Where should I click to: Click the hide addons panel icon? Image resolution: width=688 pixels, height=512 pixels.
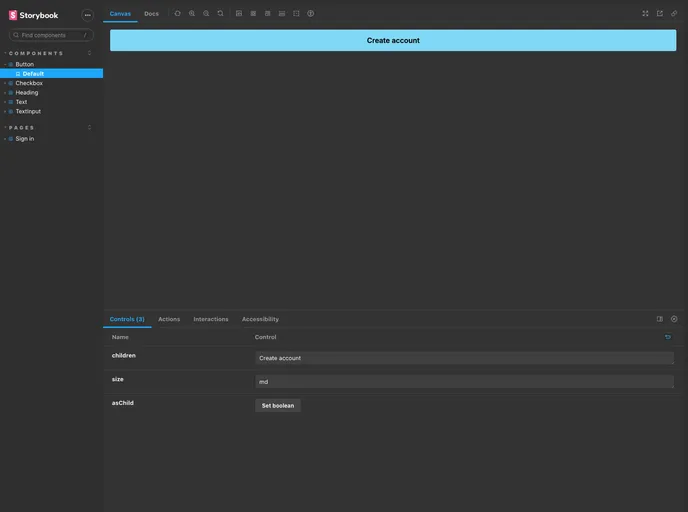point(674,319)
